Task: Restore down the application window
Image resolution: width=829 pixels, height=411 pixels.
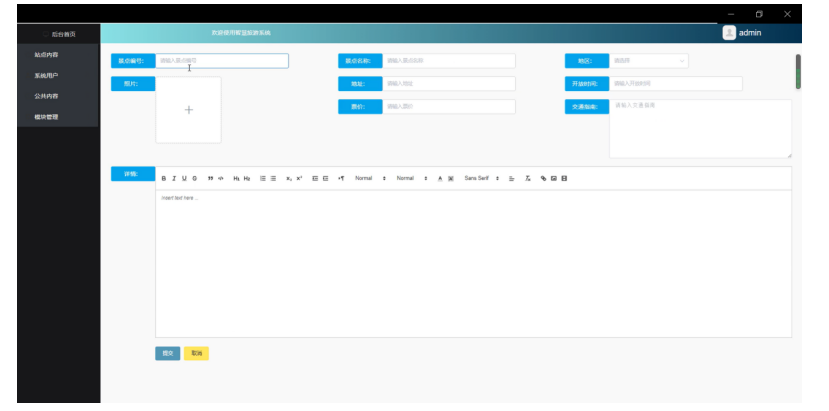Action: coord(759,14)
